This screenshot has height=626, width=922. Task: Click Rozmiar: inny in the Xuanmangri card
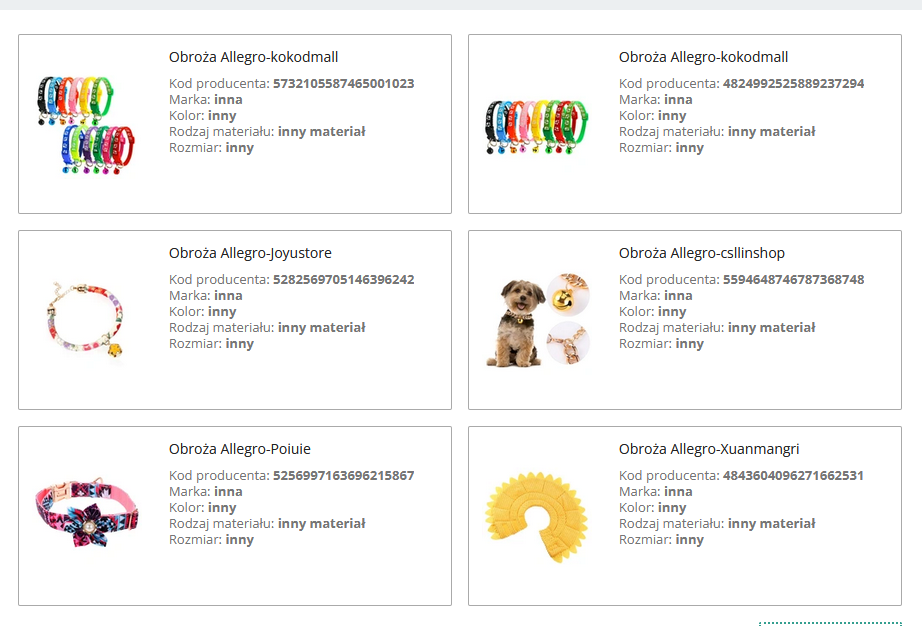(x=661, y=540)
